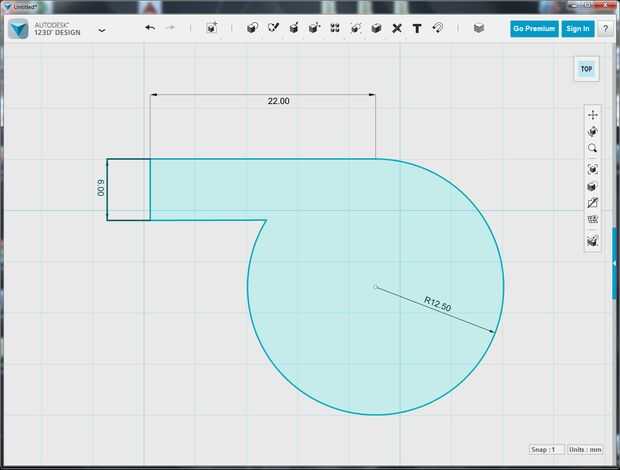Click the R12.50 radius dimension

coord(437,304)
